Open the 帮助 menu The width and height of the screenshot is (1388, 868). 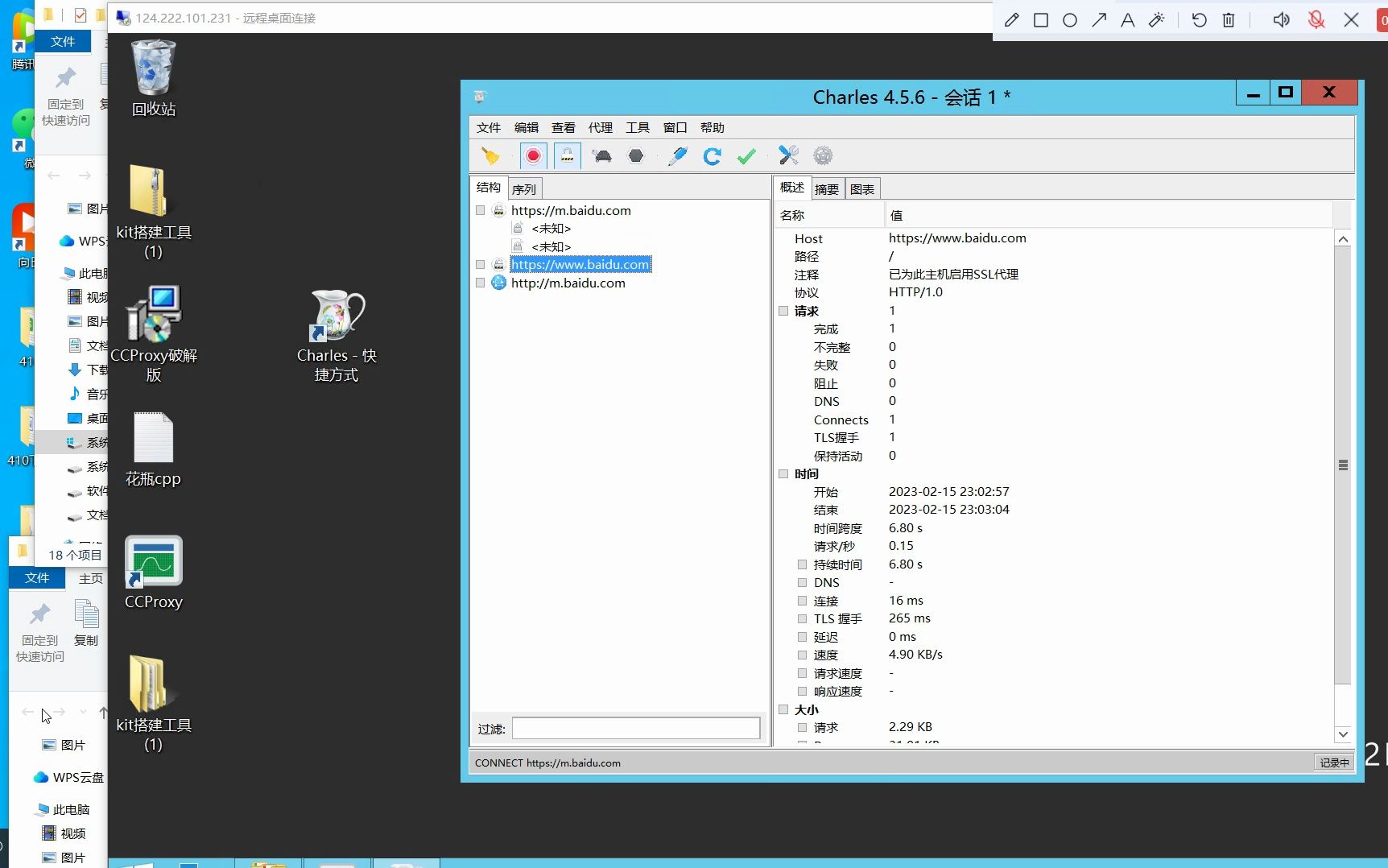coord(713,127)
